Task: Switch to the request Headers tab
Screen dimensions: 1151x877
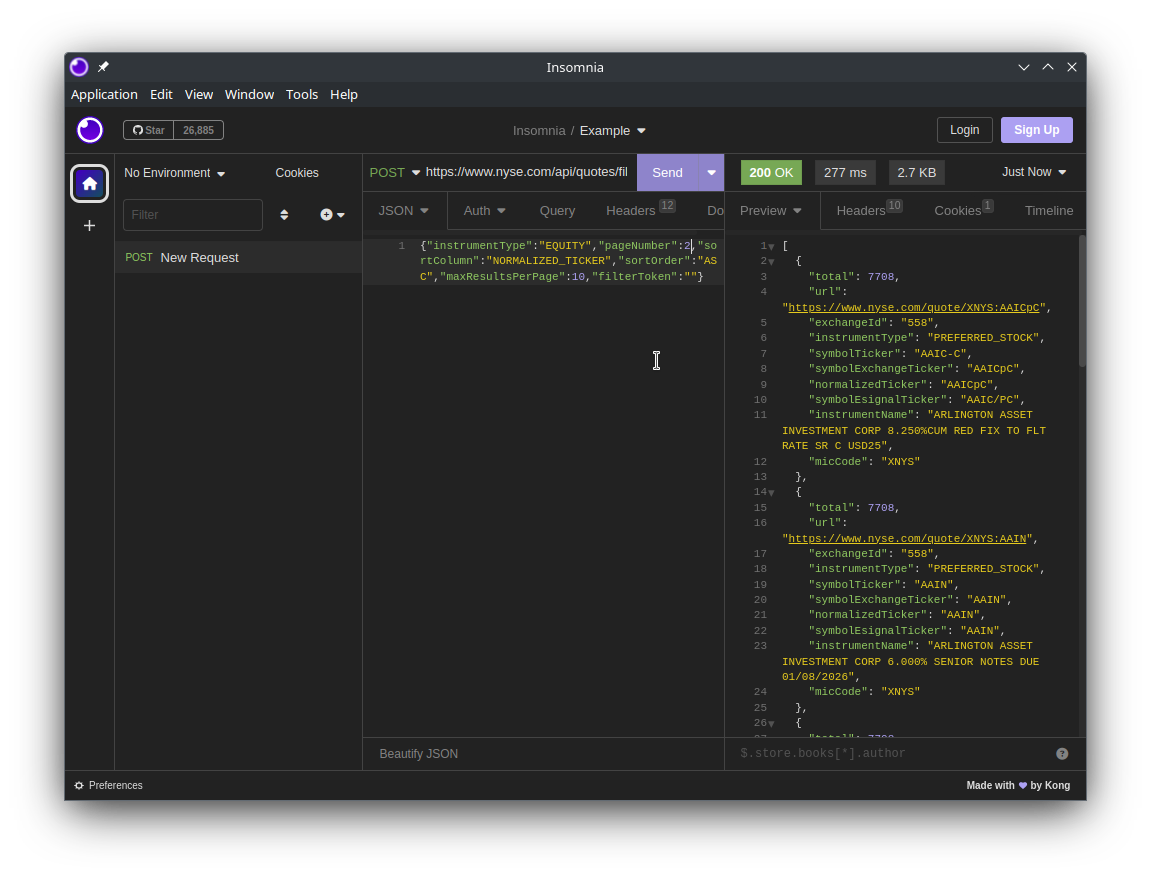Action: (631, 210)
